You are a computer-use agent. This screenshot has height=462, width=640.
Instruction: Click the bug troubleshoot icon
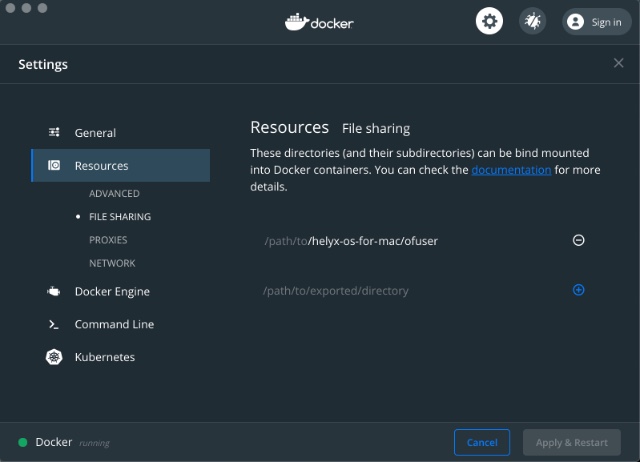tap(532, 21)
